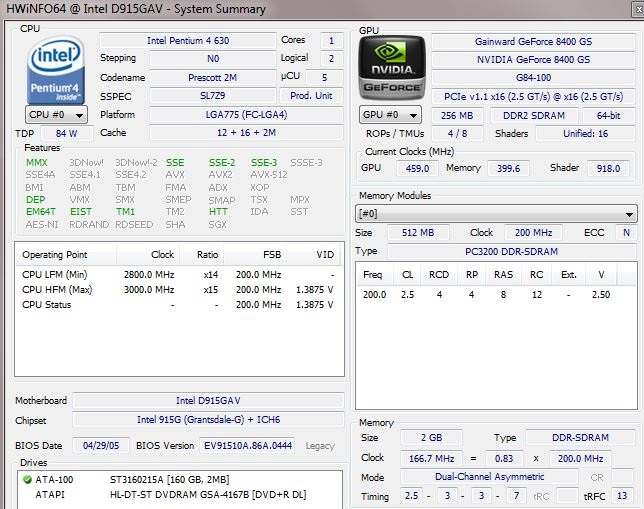The height and width of the screenshot is (509, 644).
Task: Click the Gainward GeForce 8400 GS name field
Action: 534,41
